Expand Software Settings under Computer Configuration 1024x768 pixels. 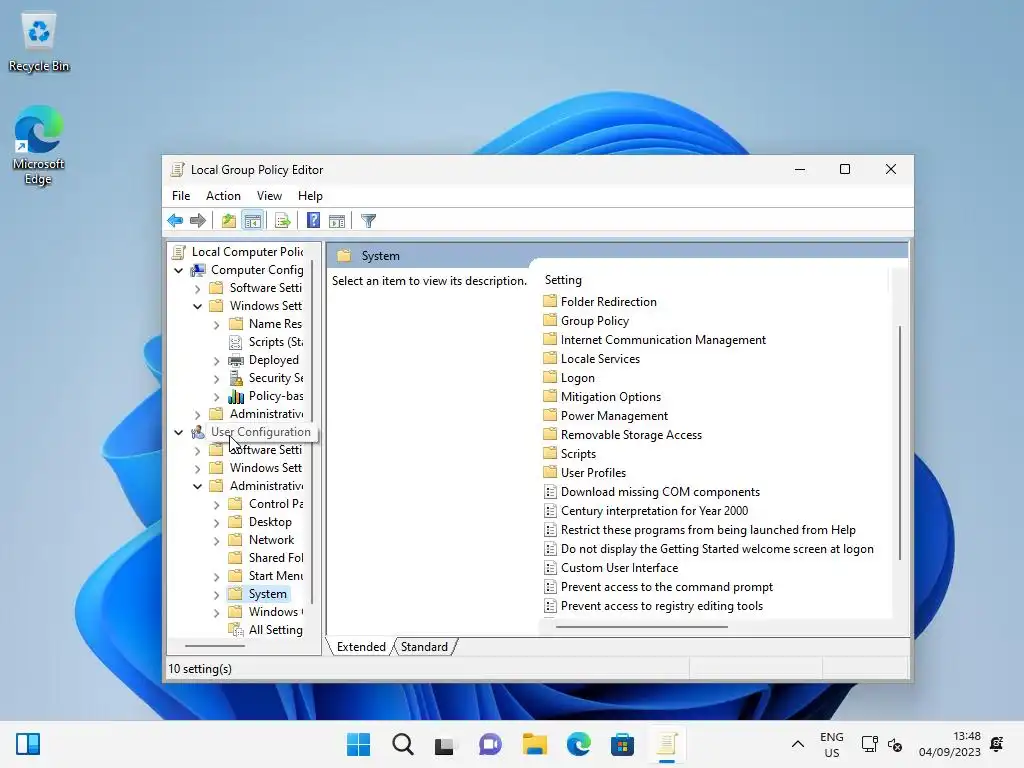197,288
